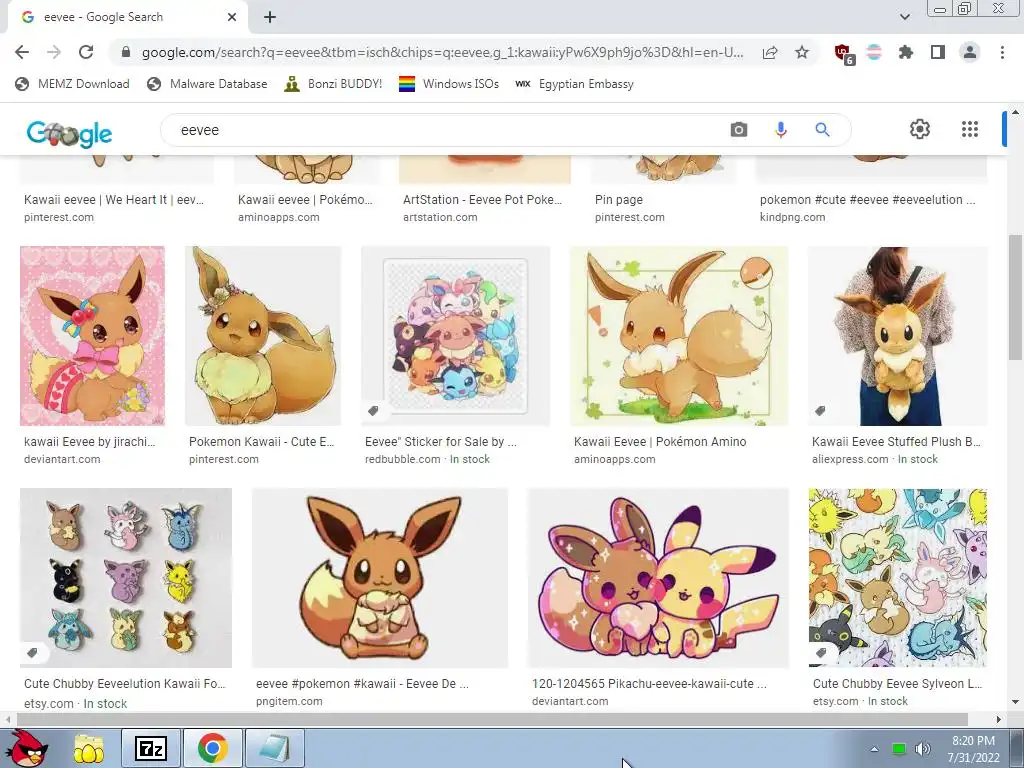
Task: Open the Egyptian Embassy bookmark
Action: (574, 84)
